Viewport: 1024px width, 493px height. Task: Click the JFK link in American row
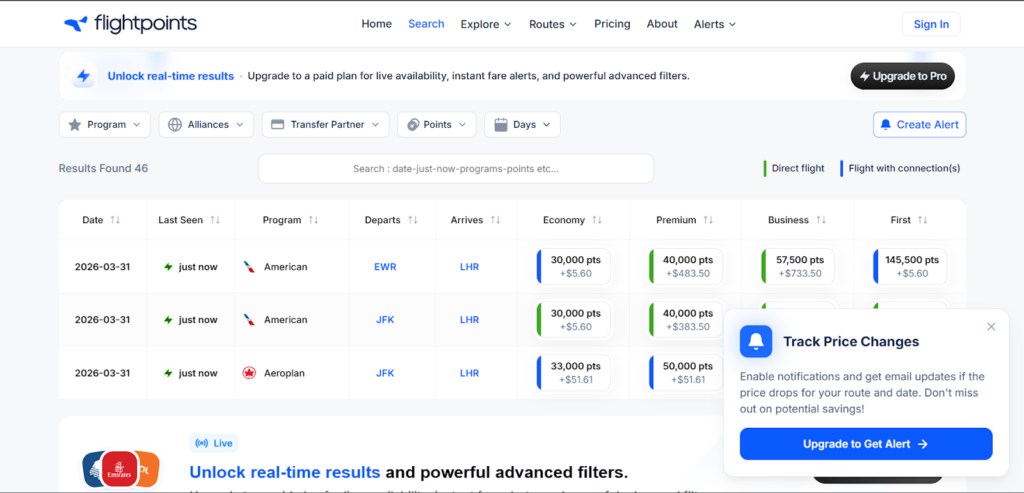(385, 320)
